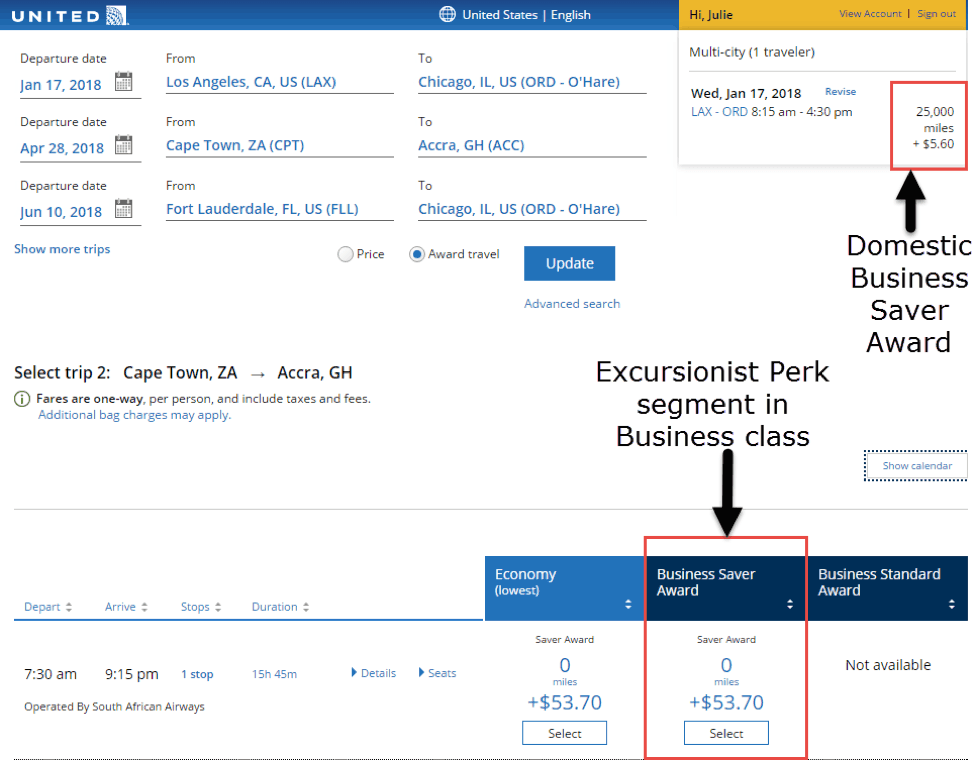Click Show calendar for flexible dates
The height and width of the screenshot is (760, 975).
coord(915,465)
